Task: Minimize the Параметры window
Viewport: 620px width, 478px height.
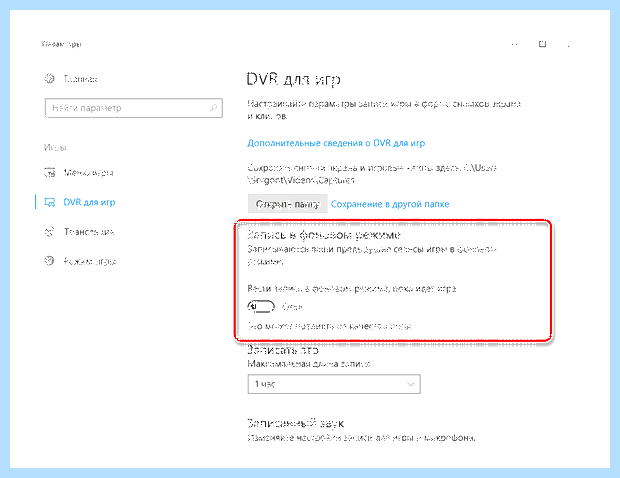Action: click(514, 44)
